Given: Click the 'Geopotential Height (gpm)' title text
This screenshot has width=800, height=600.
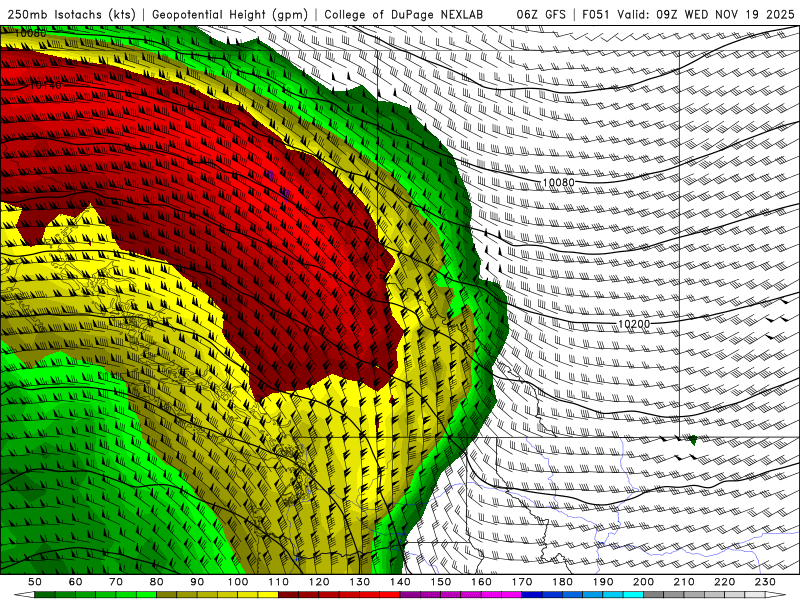Looking at the screenshot, I should [x=230, y=14].
